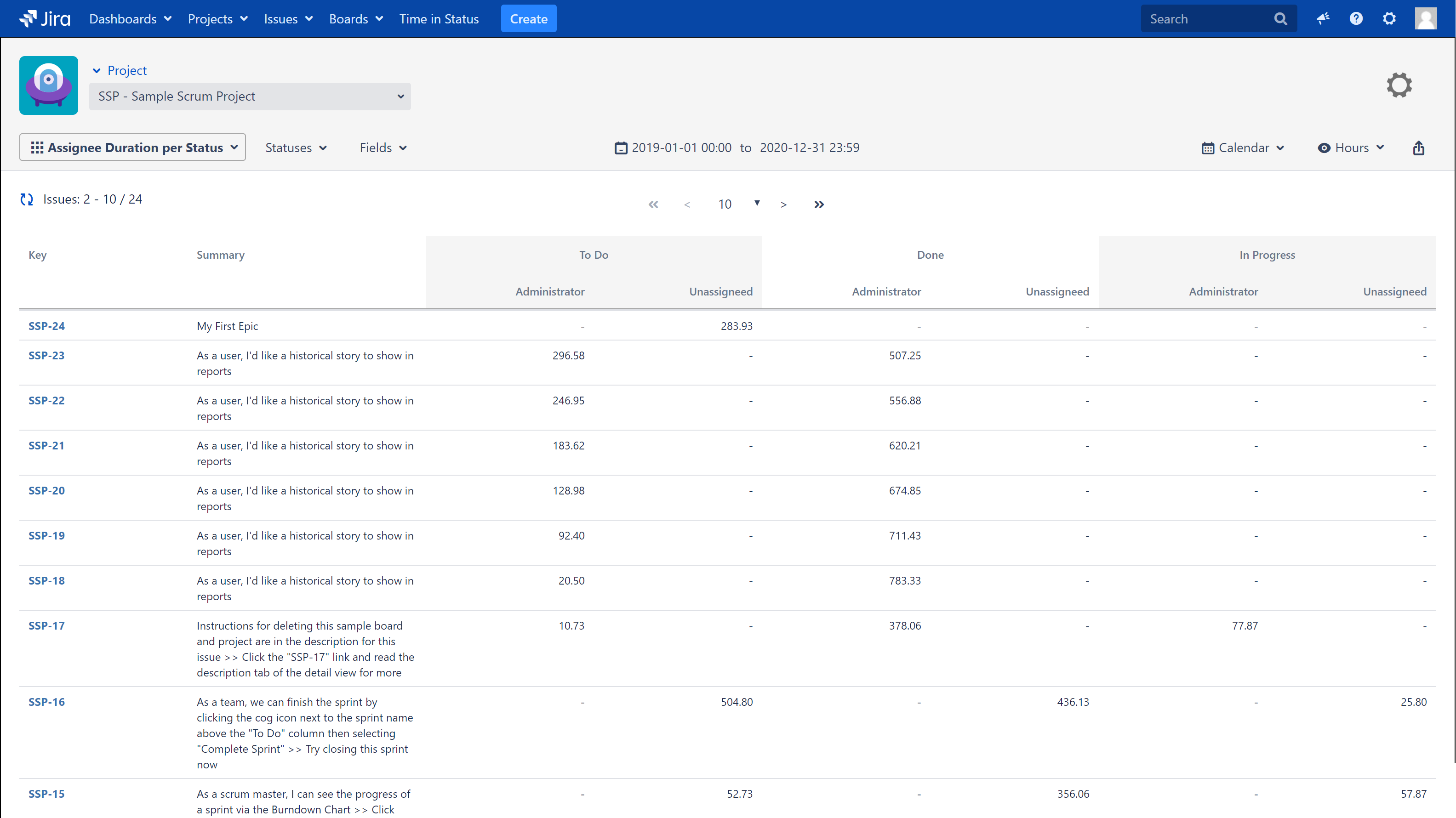Open Jira administration gear in navbar
This screenshot has height=818, width=1456.
[x=1389, y=19]
